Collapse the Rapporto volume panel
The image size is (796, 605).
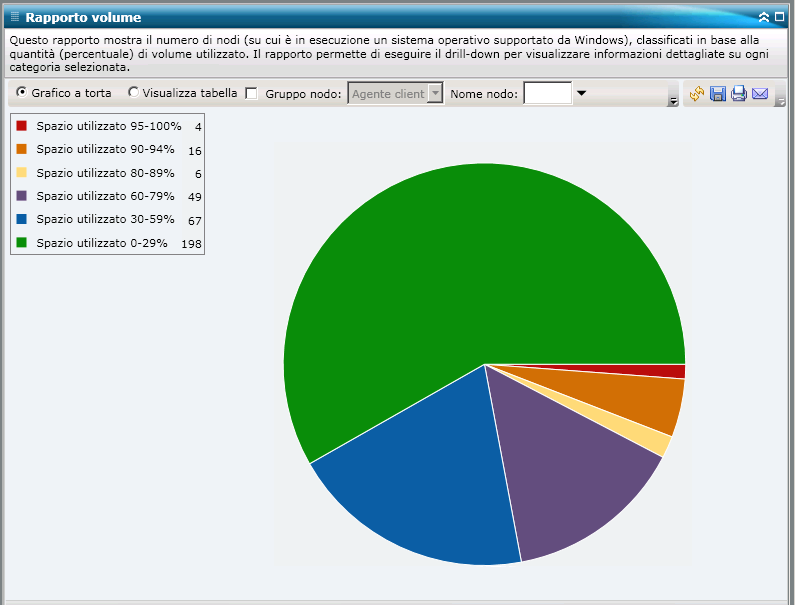click(x=764, y=17)
